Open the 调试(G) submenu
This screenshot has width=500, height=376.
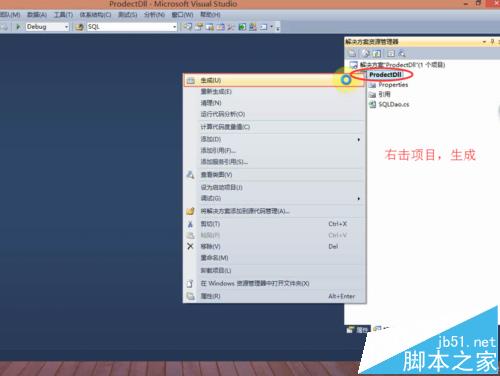pyautogui.click(x=275, y=198)
